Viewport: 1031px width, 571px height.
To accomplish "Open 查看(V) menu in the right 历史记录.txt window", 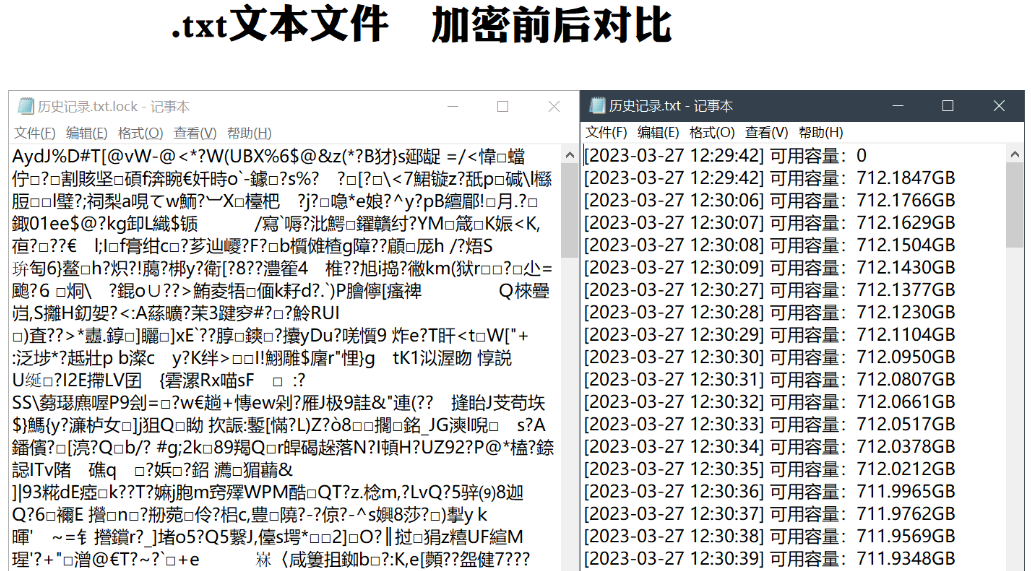I will [766, 132].
